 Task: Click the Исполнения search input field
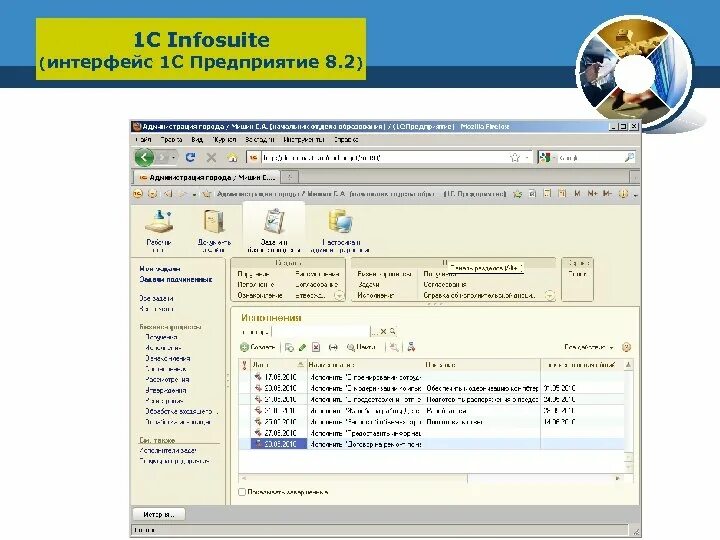click(x=321, y=331)
